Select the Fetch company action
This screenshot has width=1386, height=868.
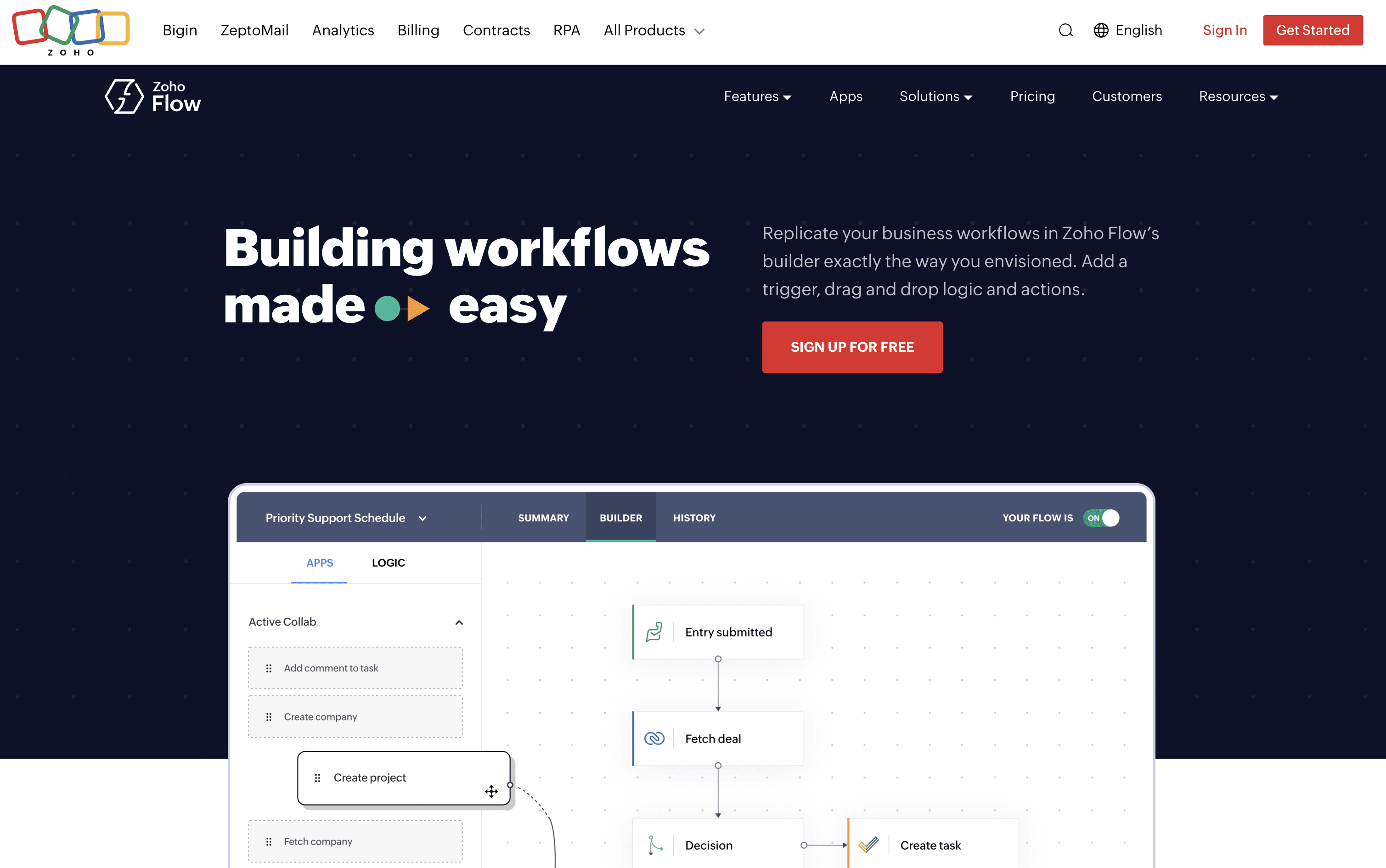(x=355, y=841)
